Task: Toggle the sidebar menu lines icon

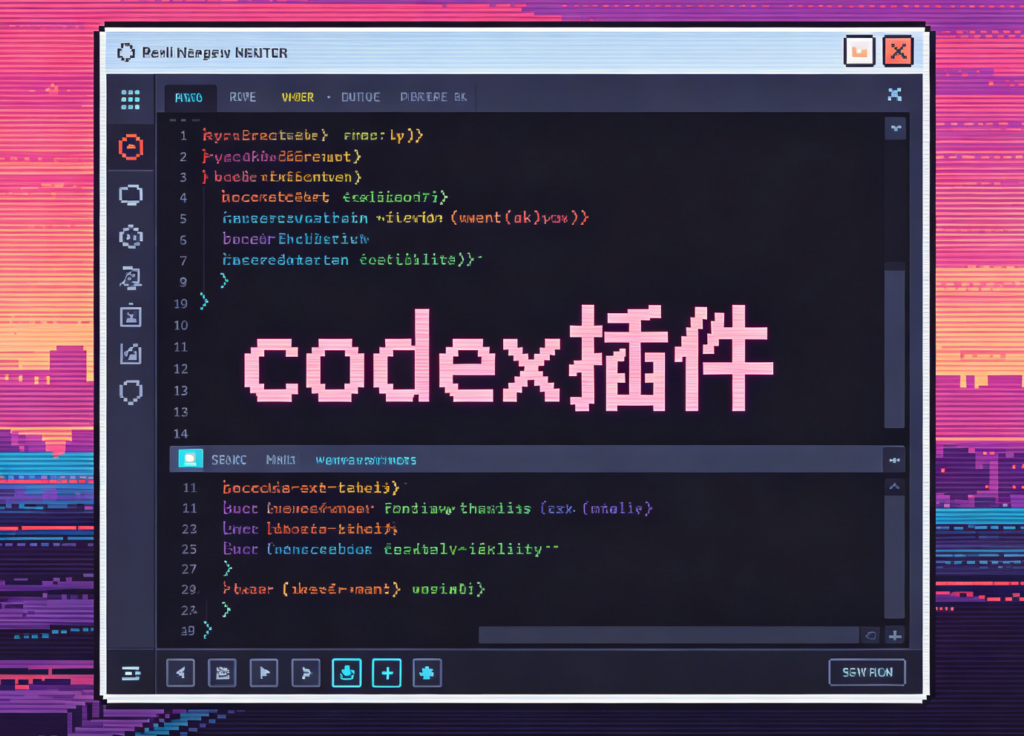Action: [131, 673]
